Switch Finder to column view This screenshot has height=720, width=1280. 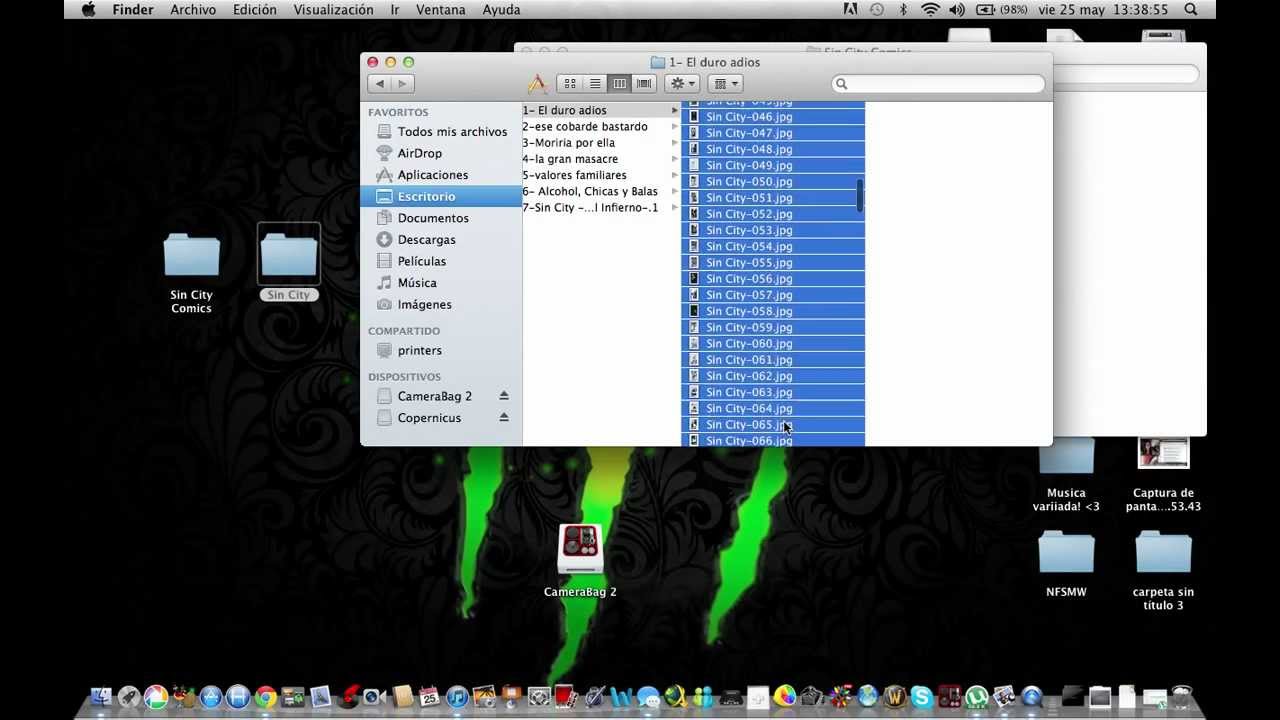[x=620, y=84]
